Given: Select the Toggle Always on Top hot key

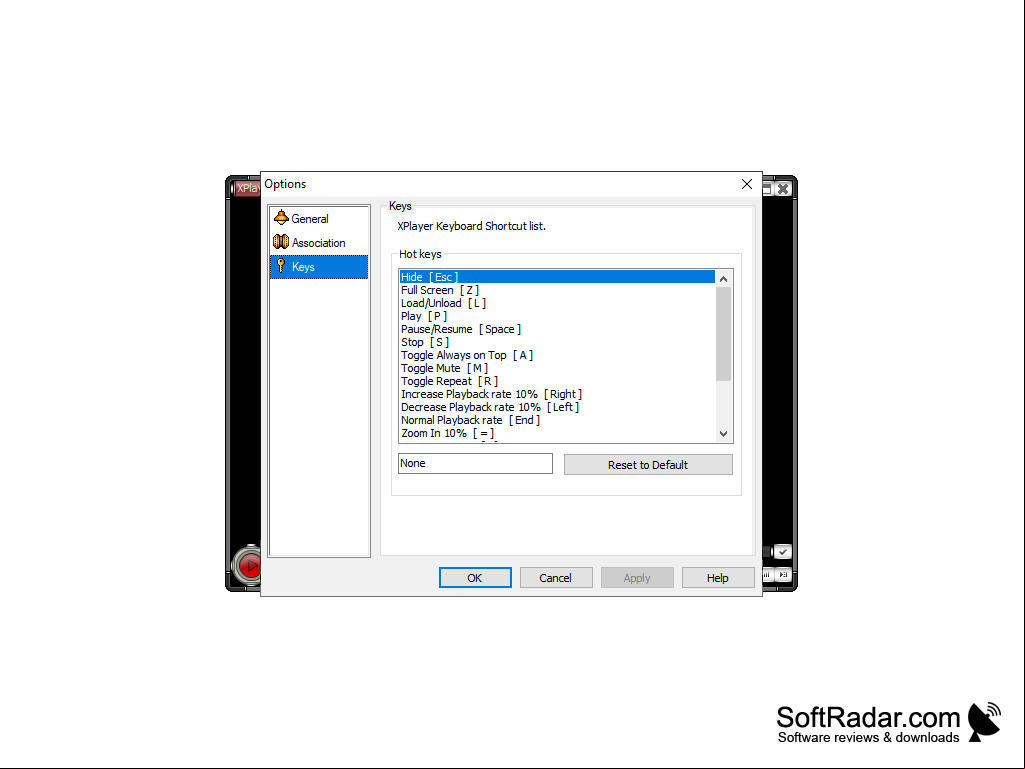Looking at the screenshot, I should coord(557,355).
